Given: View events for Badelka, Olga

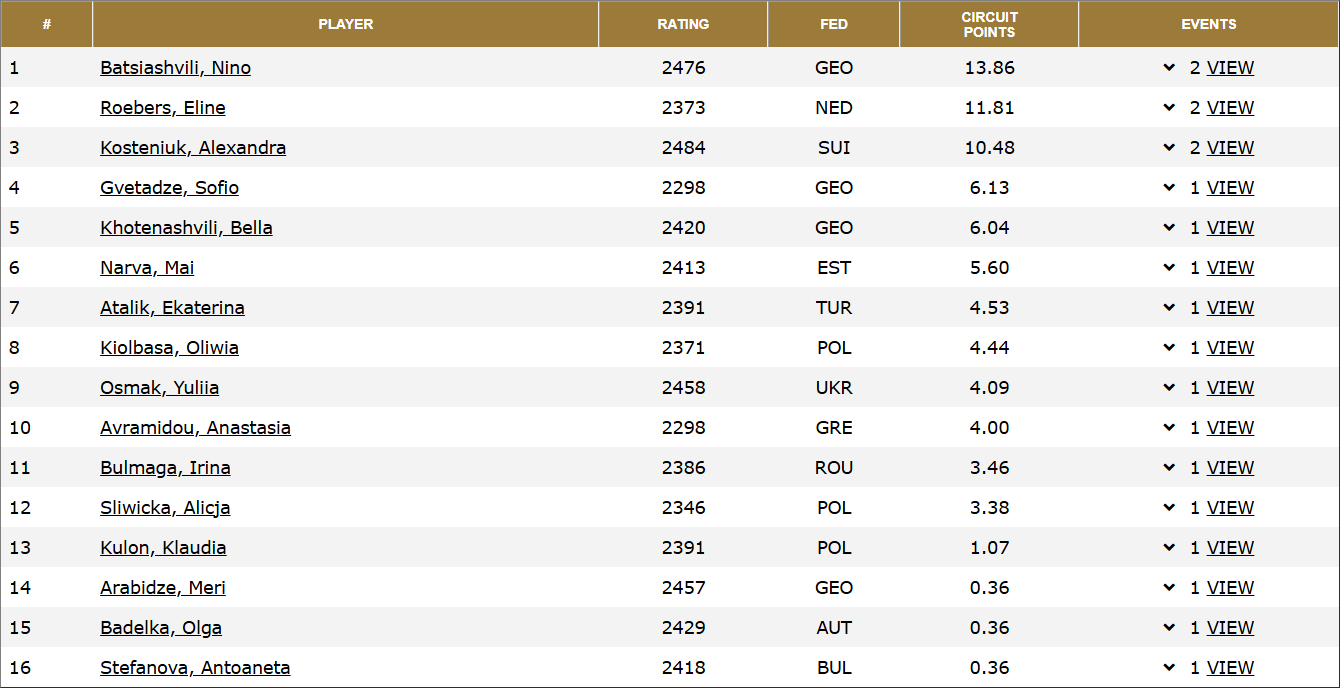Looking at the screenshot, I should [1230, 627].
